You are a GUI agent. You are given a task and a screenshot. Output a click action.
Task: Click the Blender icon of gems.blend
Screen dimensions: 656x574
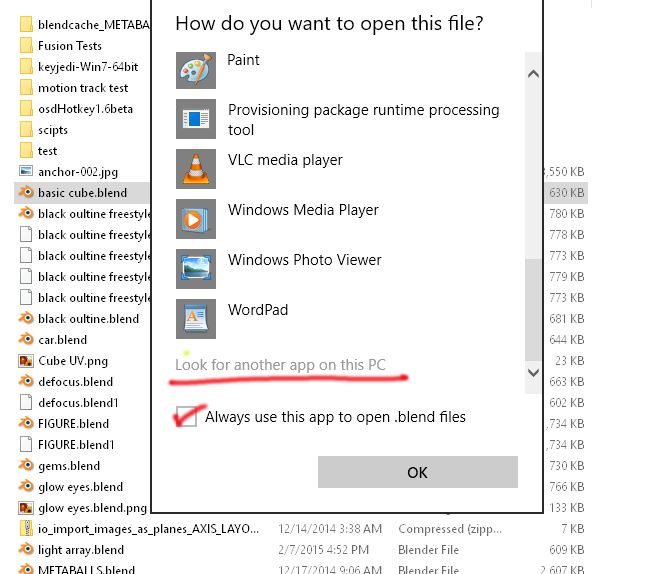coord(26,465)
